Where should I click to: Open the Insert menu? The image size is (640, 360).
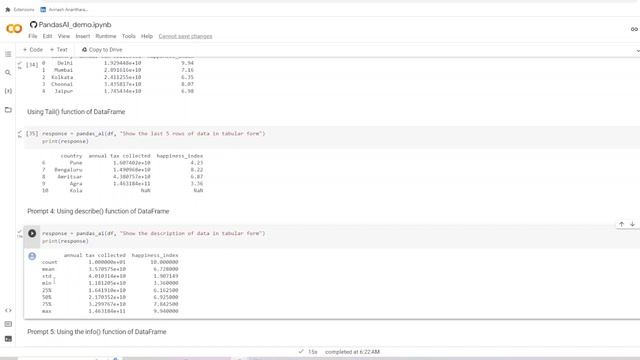click(82, 36)
